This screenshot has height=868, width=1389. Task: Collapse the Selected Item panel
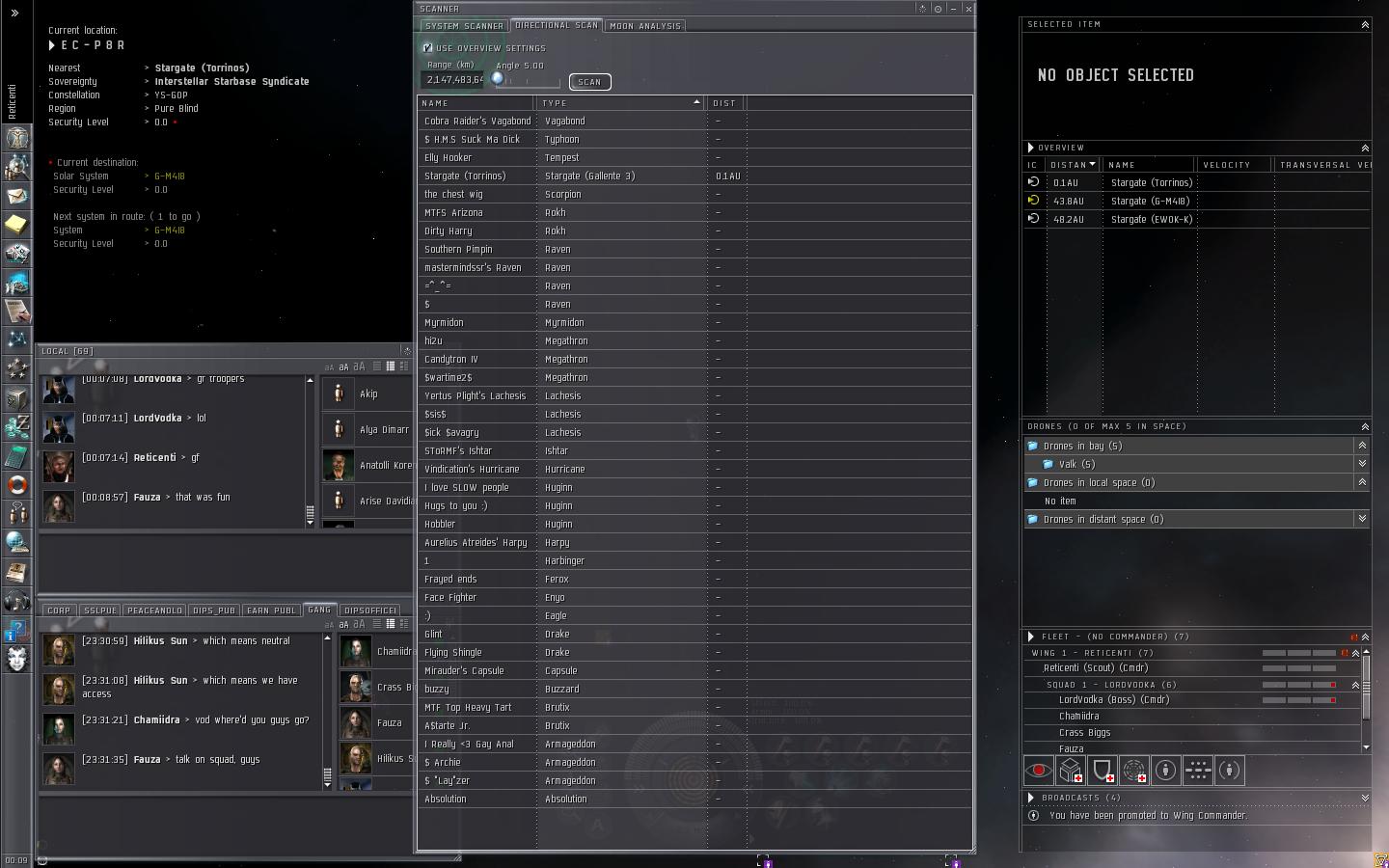(x=1365, y=25)
